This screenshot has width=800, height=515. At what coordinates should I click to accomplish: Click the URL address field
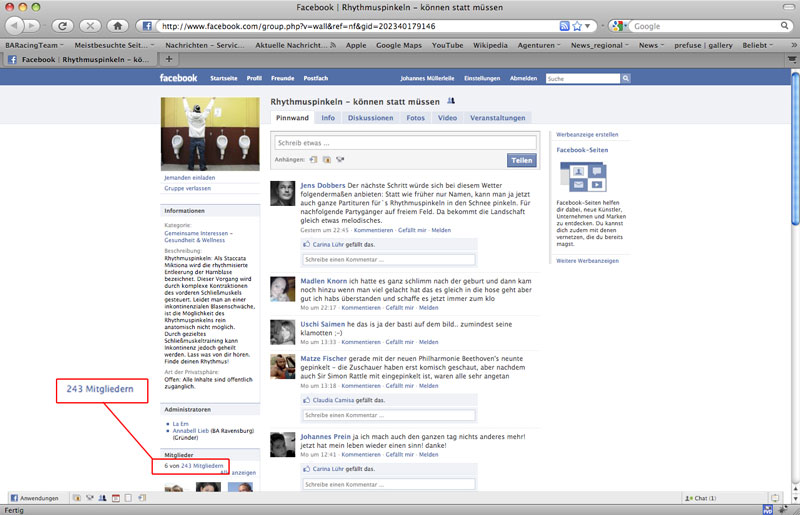(357, 26)
